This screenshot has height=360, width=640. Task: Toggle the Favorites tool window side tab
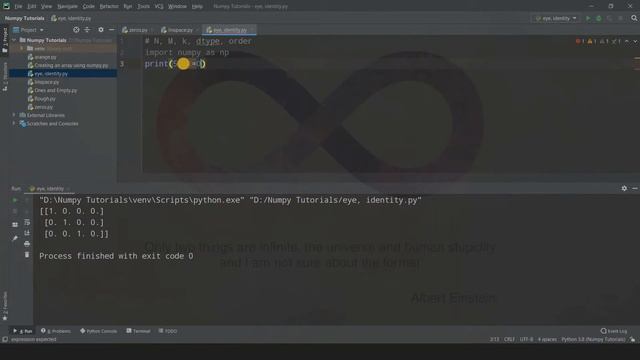click(x=5, y=306)
